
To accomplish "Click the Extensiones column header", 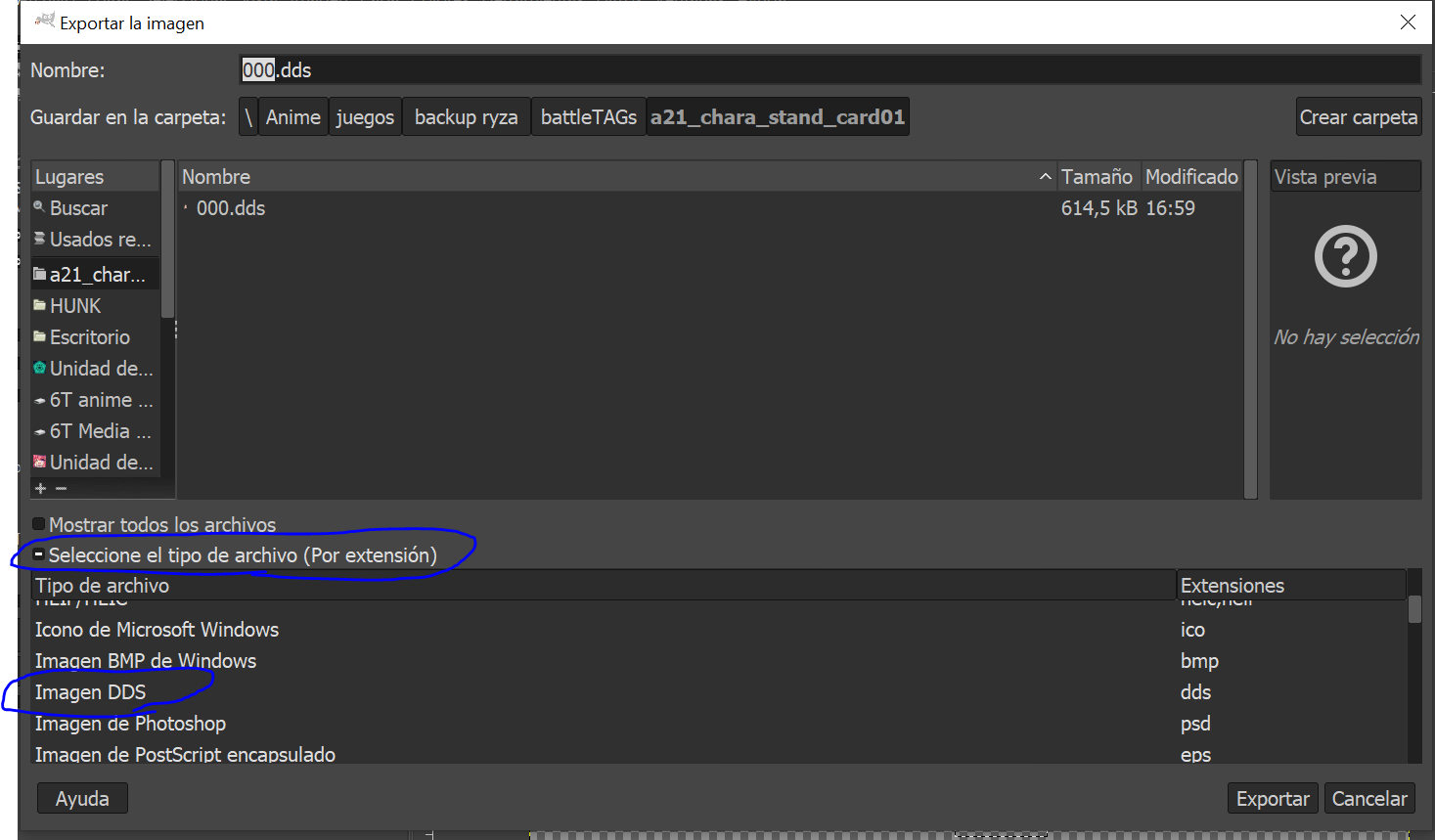I will pyautogui.click(x=1291, y=586).
